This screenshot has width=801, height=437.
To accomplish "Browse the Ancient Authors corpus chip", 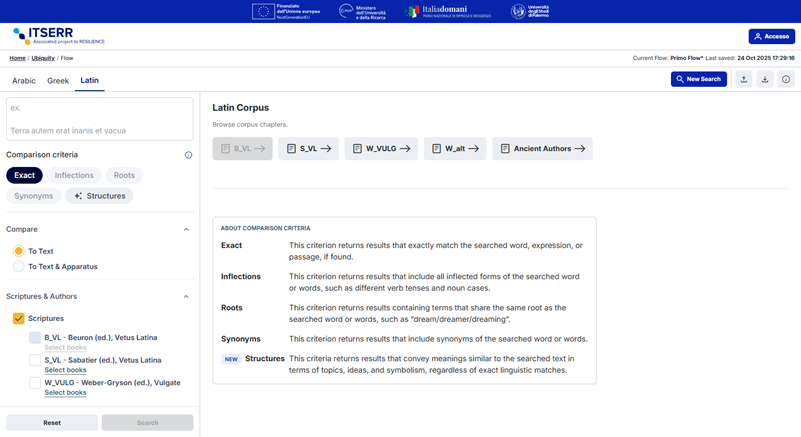I will pos(542,149).
